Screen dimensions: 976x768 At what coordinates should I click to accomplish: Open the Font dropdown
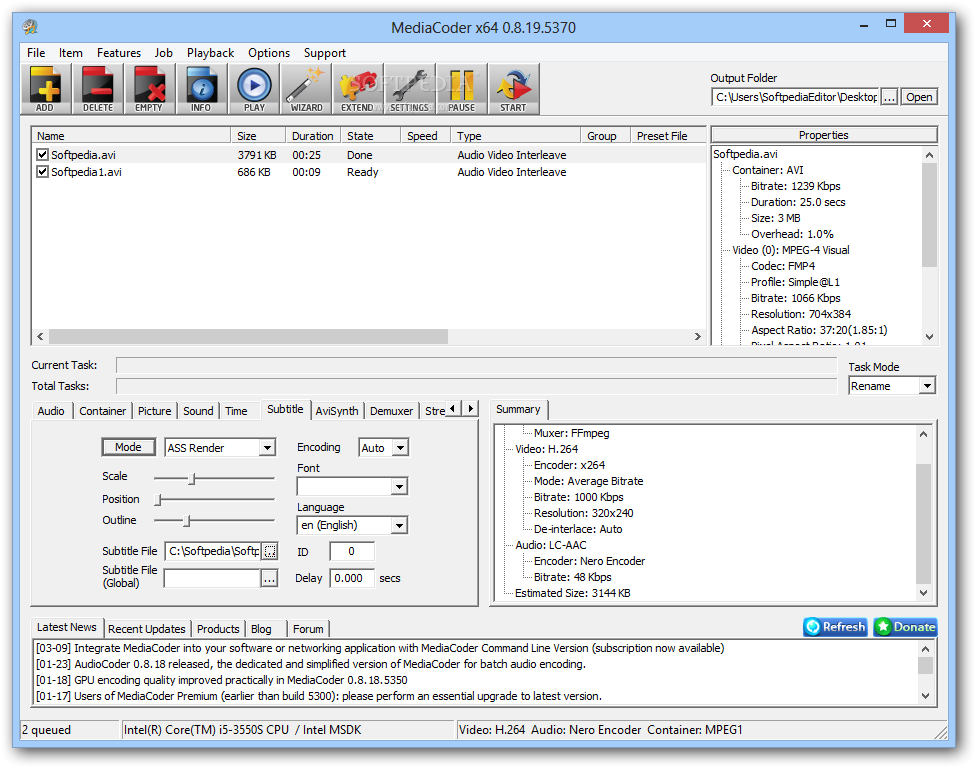point(400,486)
